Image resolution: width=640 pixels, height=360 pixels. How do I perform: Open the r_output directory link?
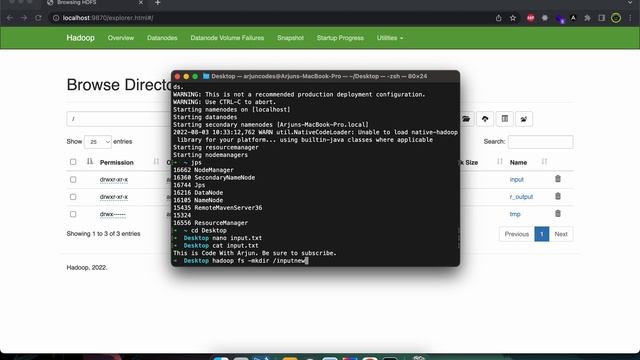click(x=521, y=197)
